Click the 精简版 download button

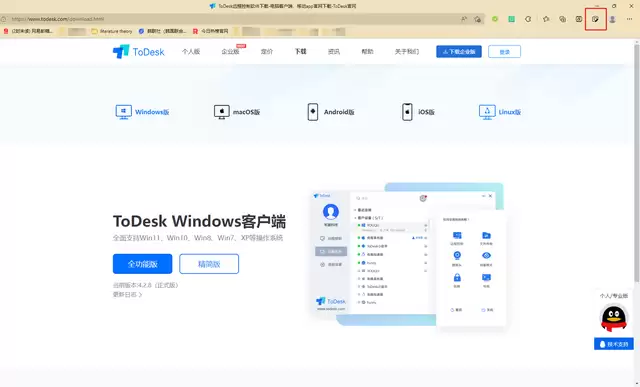(x=209, y=264)
